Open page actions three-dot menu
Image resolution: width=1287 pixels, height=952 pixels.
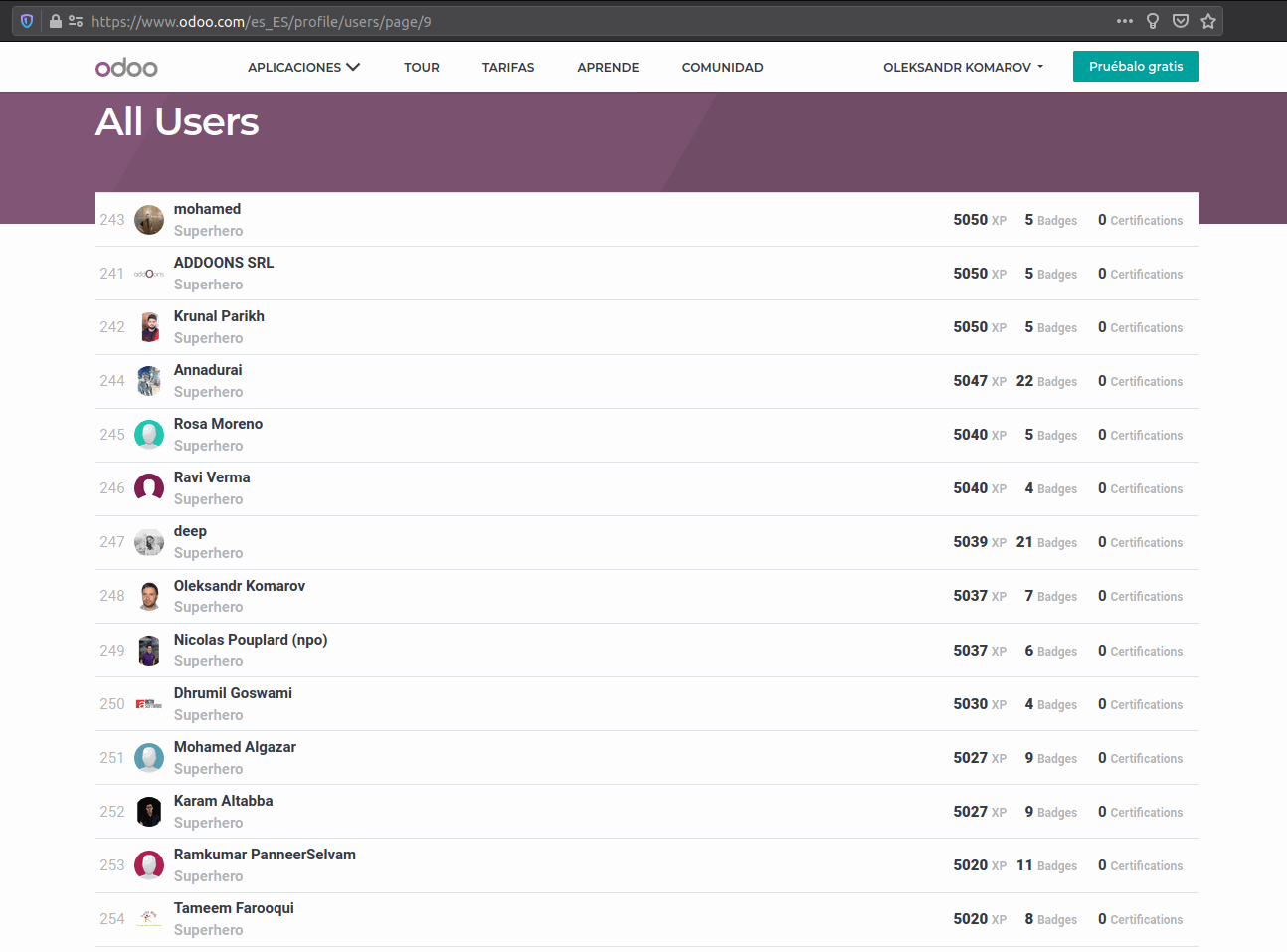tap(1125, 21)
